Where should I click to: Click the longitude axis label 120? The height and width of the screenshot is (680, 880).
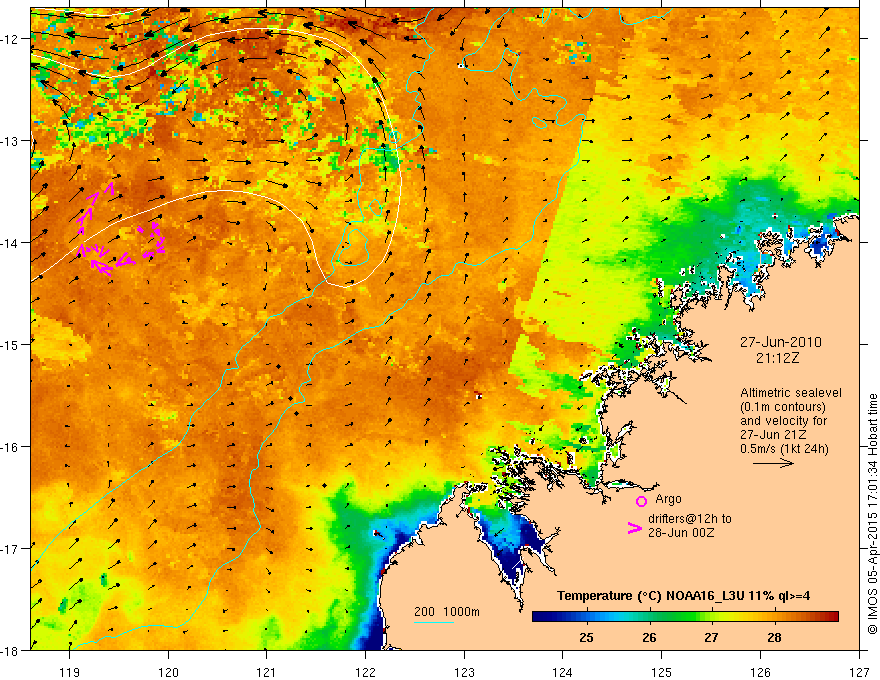tap(168, 672)
